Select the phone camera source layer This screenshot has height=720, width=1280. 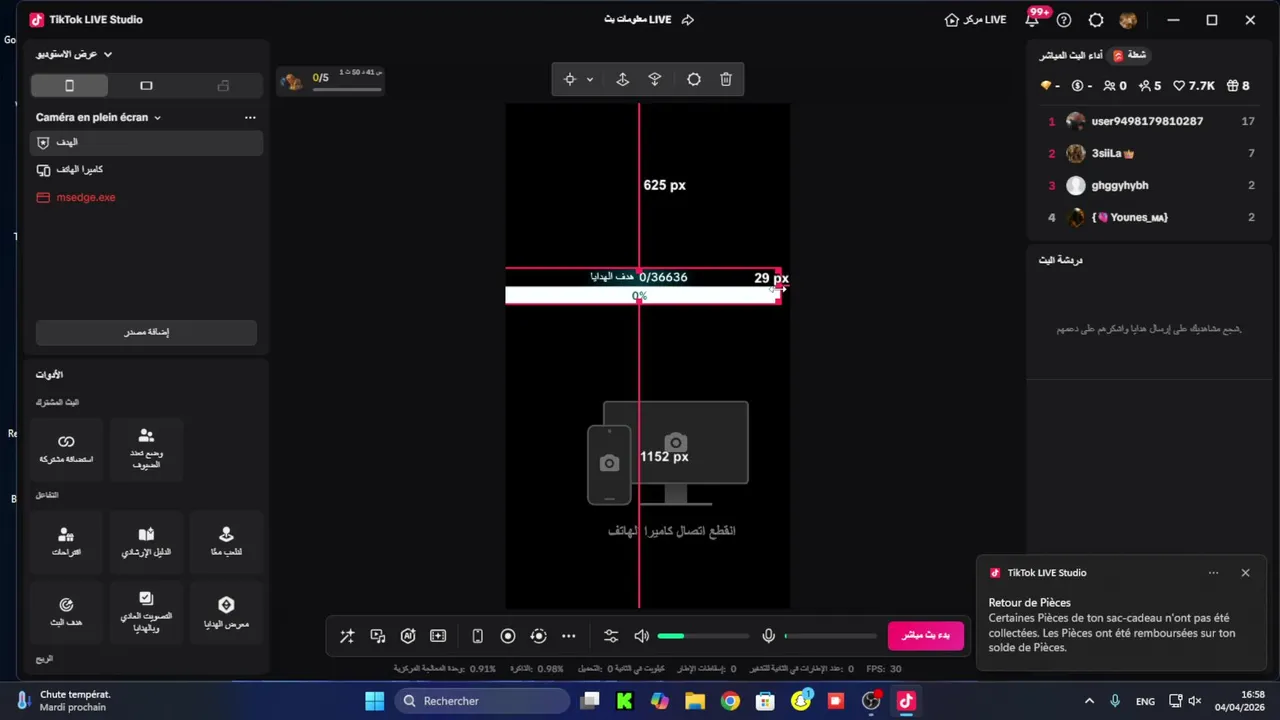tap(146, 170)
